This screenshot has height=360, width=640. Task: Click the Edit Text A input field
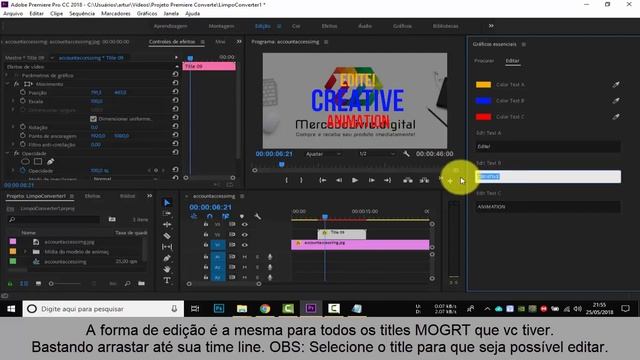coord(548,146)
